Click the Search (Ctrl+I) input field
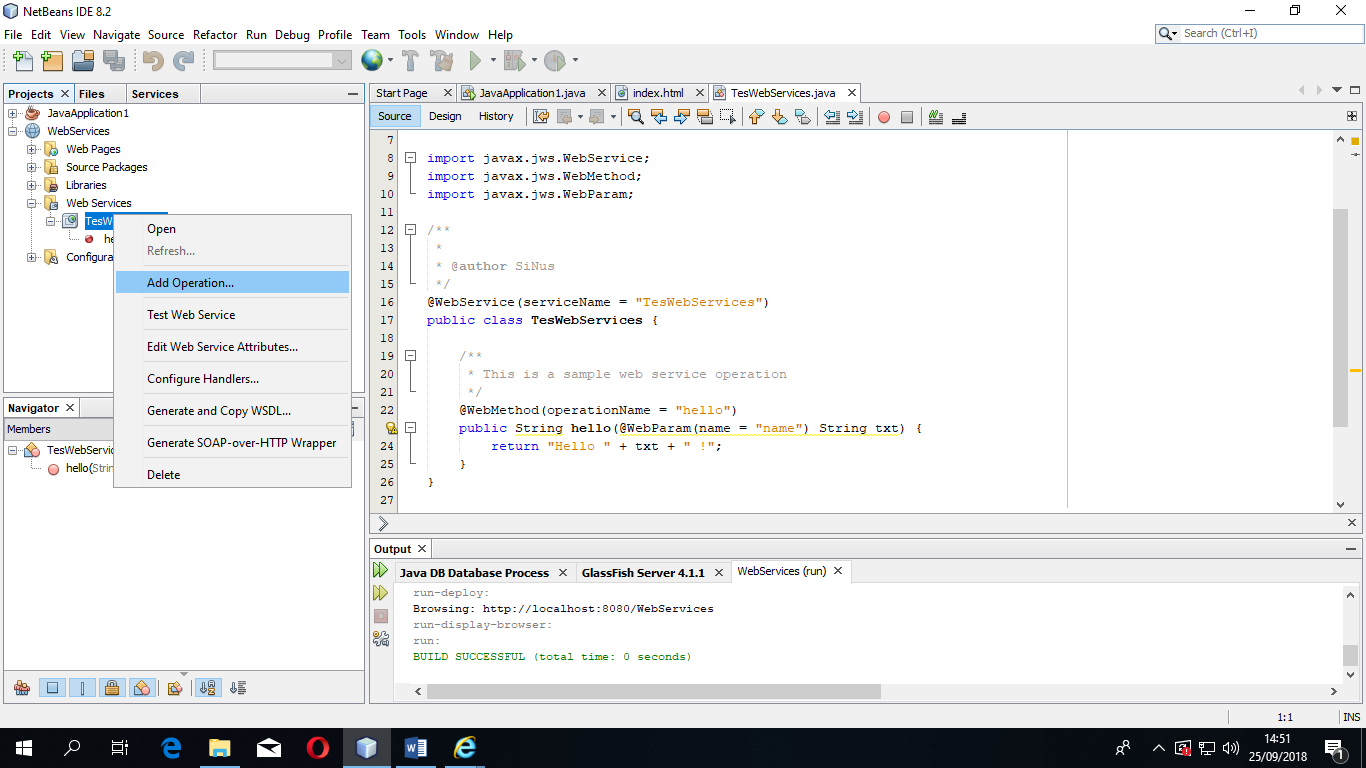Image resolution: width=1366 pixels, height=768 pixels. (1265, 33)
